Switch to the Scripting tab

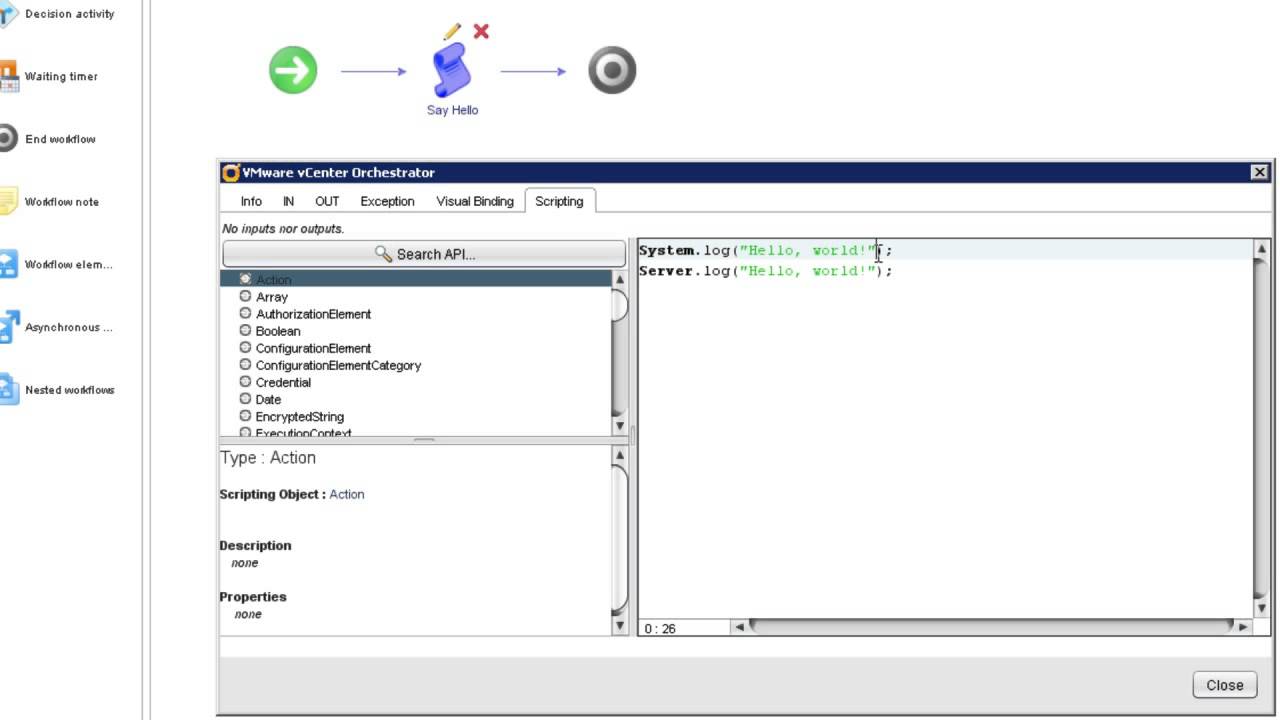coord(559,201)
